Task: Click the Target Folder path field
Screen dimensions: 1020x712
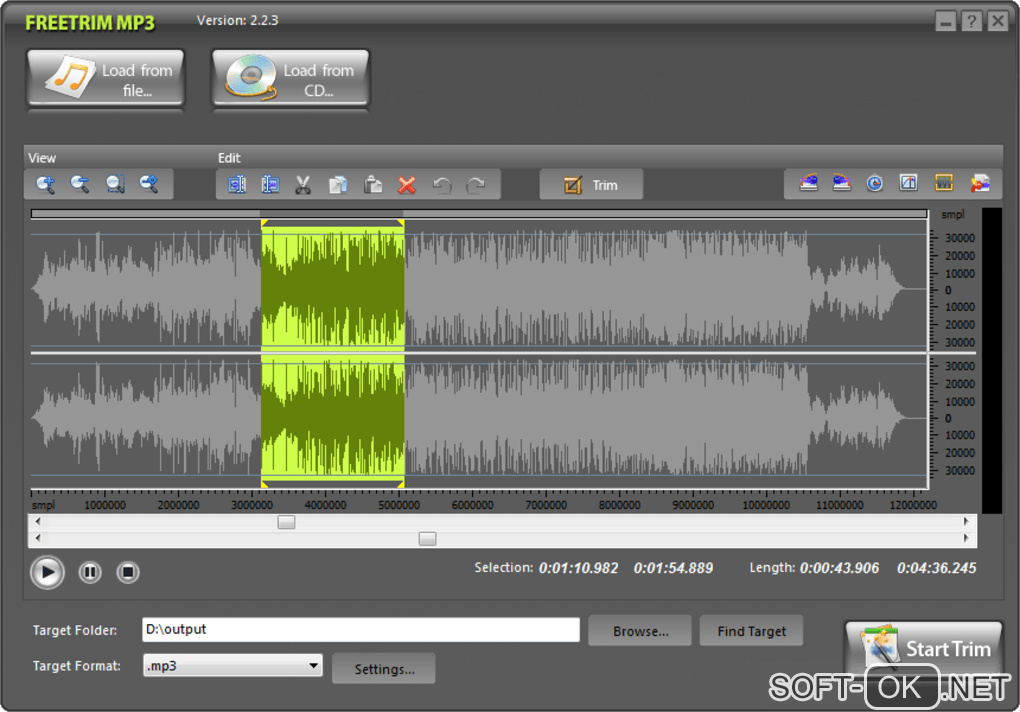Action: pos(361,629)
